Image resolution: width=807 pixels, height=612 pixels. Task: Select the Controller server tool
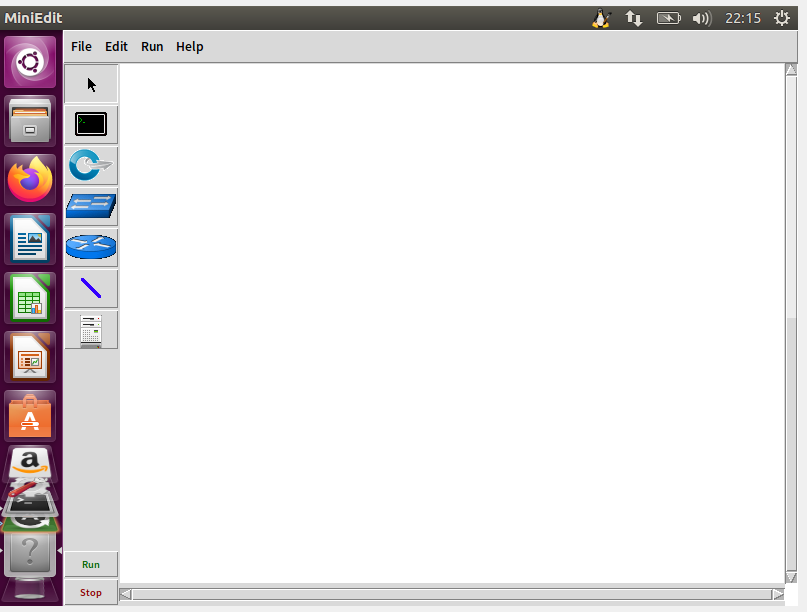point(91,329)
